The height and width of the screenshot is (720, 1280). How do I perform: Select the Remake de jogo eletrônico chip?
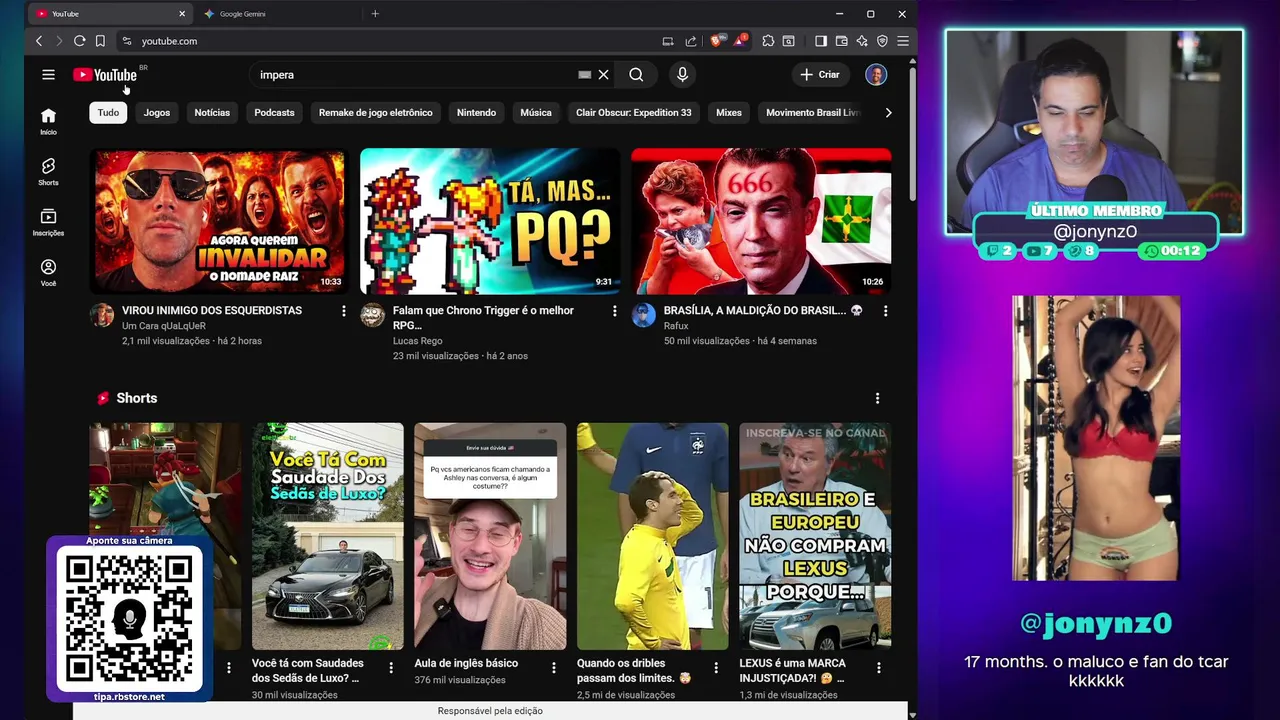tap(376, 113)
